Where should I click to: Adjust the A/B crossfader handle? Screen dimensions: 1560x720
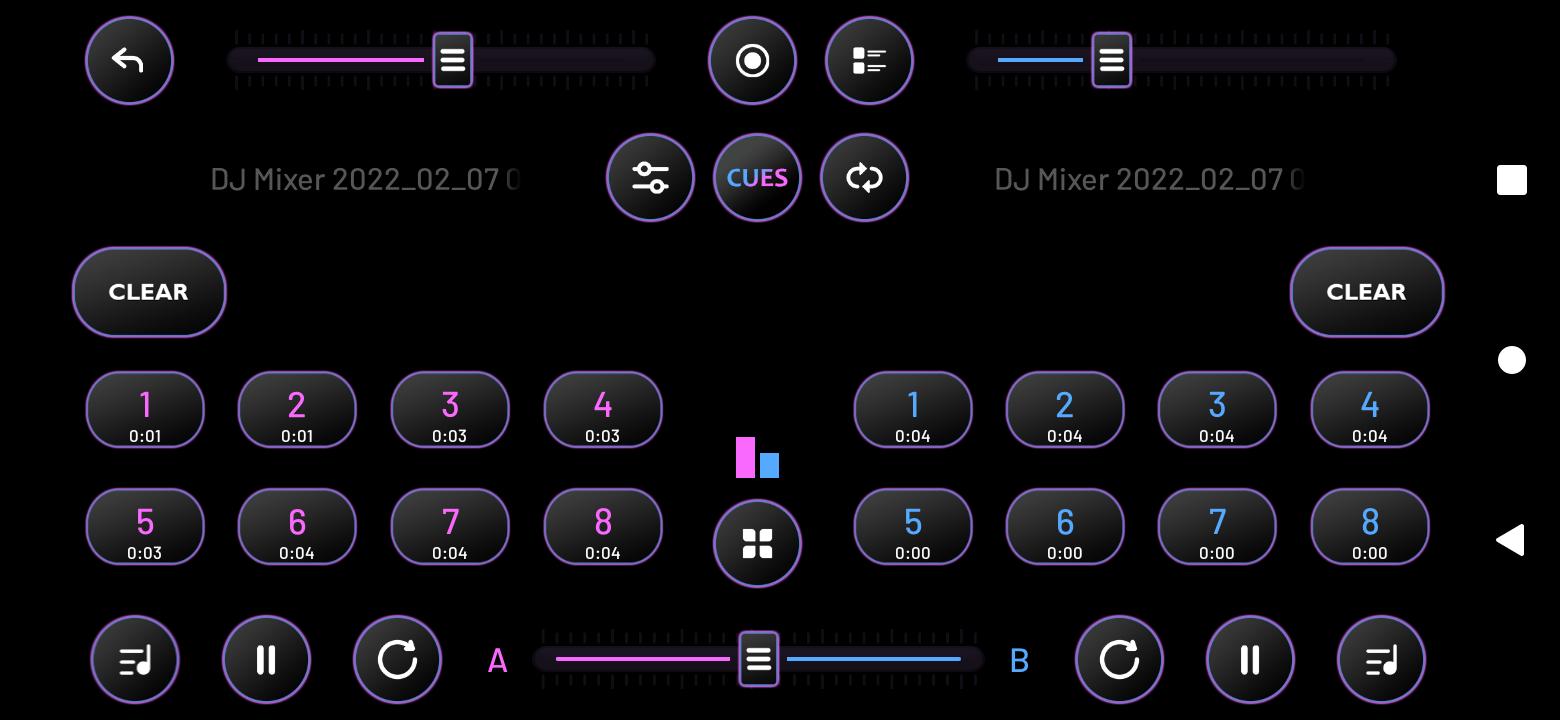click(758, 659)
